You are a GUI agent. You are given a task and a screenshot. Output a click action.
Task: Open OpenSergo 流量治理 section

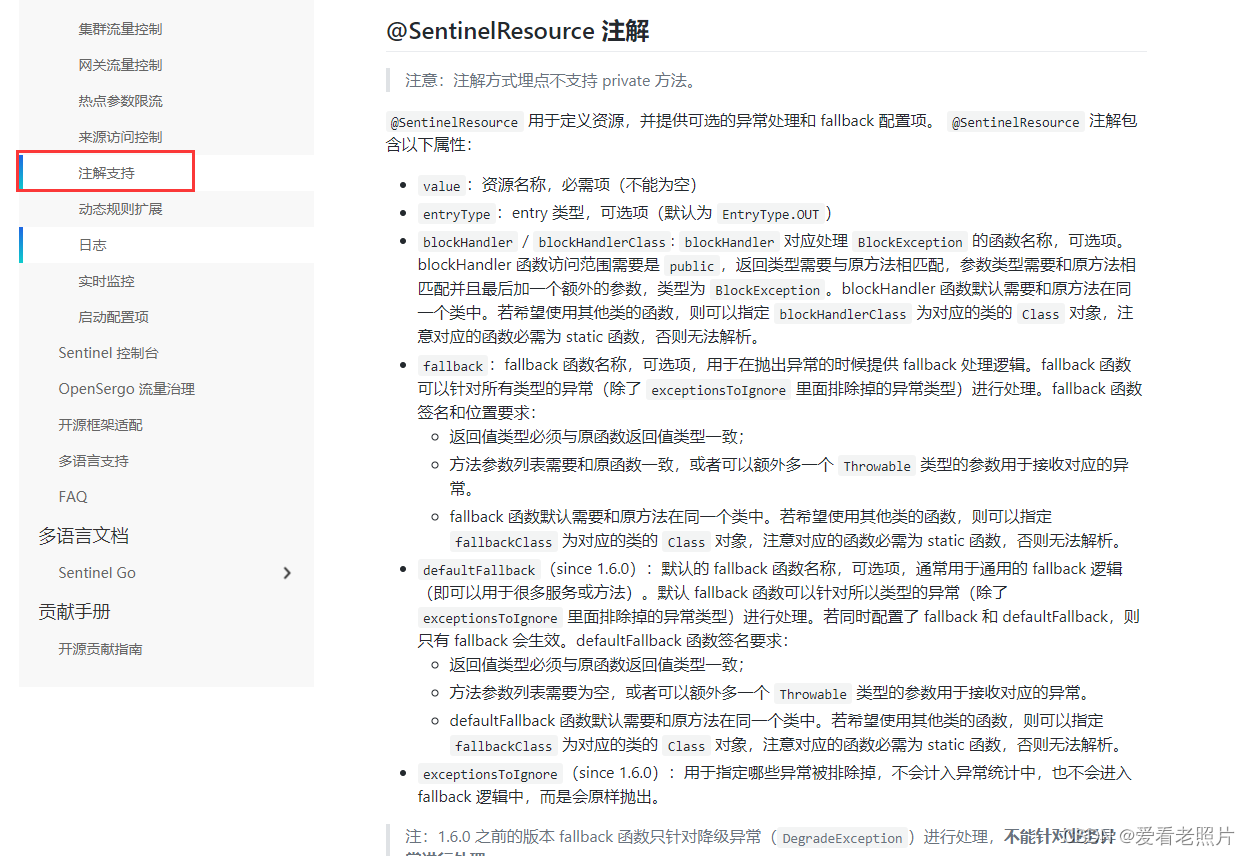click(x=126, y=389)
